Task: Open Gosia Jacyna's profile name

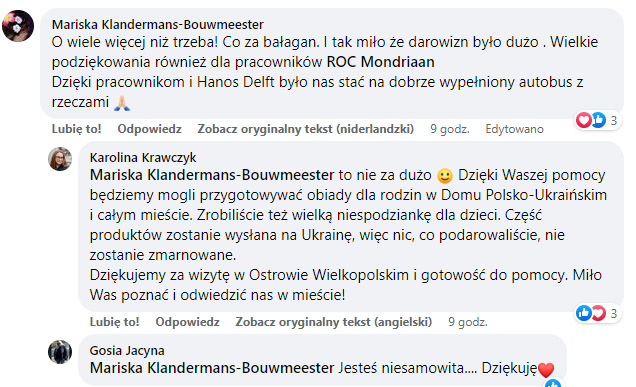Action: click(127, 350)
